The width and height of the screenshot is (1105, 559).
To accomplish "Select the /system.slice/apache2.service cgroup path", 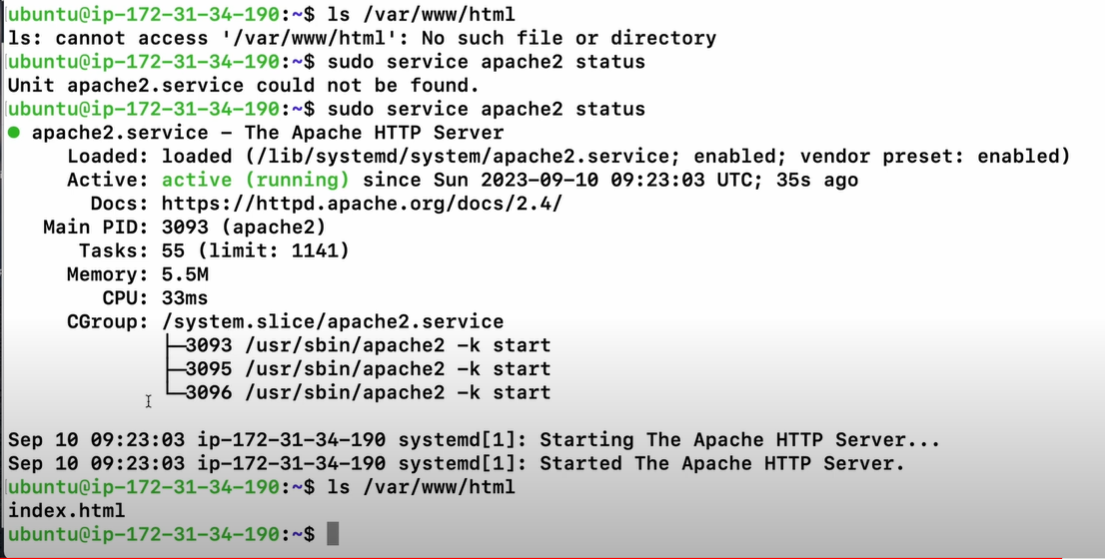I will 333,321.
